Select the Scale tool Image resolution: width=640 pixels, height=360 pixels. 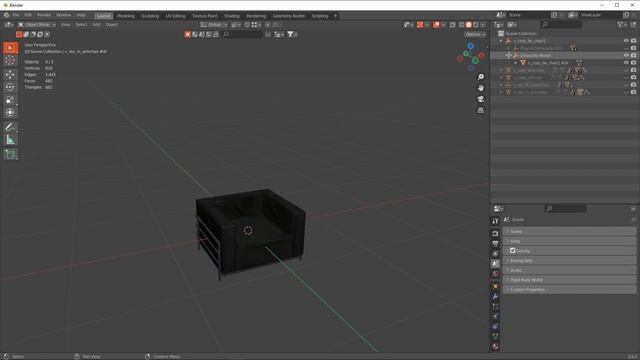click(10, 100)
